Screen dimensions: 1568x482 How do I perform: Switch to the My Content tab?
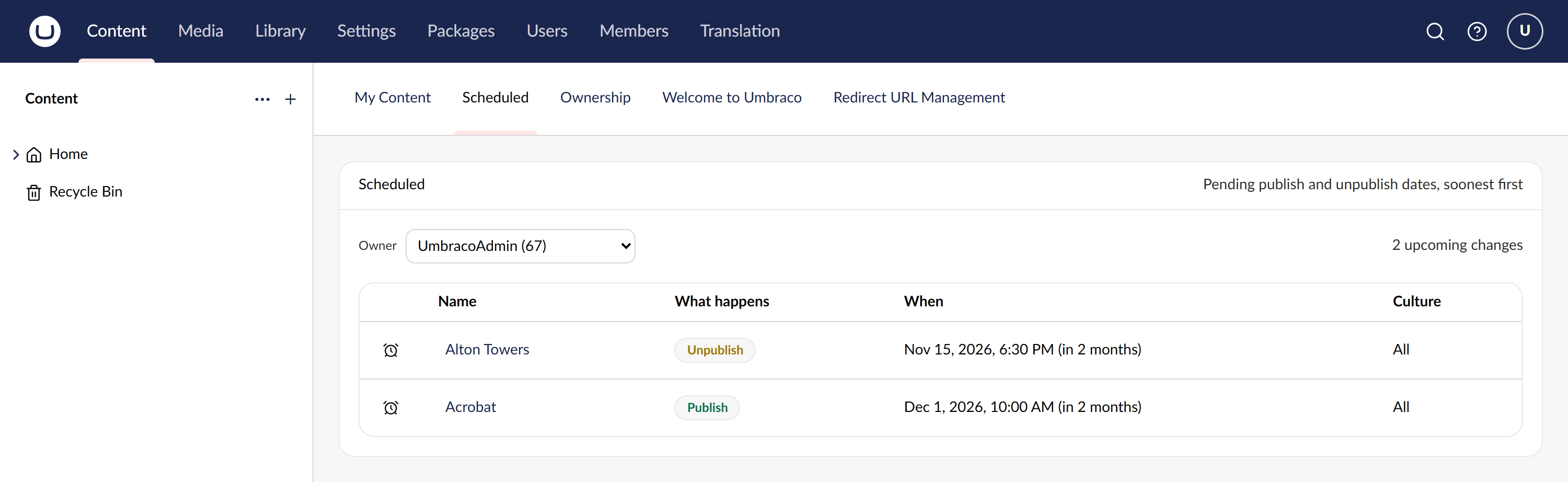click(393, 97)
